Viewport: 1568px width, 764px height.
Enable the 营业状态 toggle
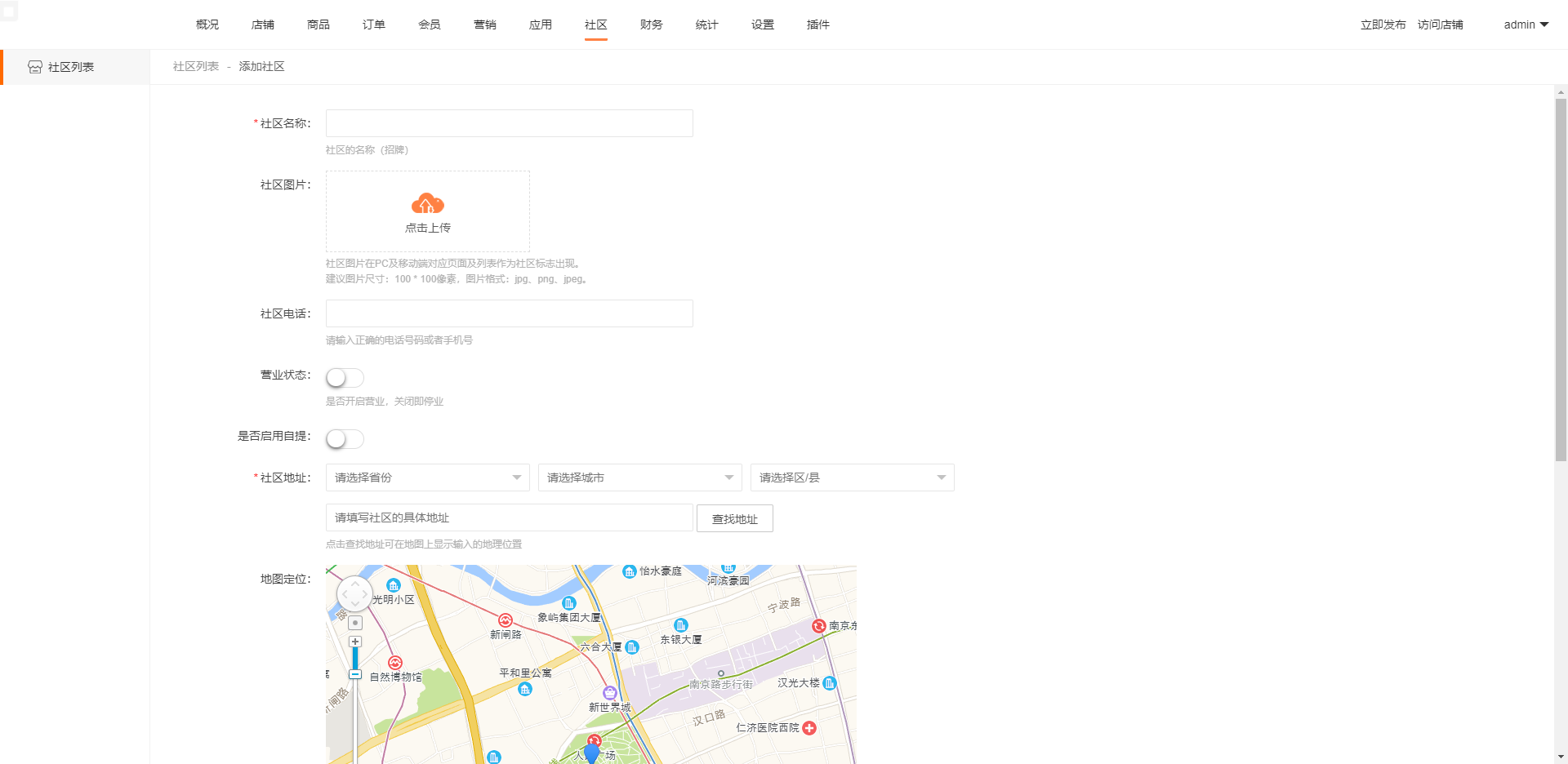(344, 377)
